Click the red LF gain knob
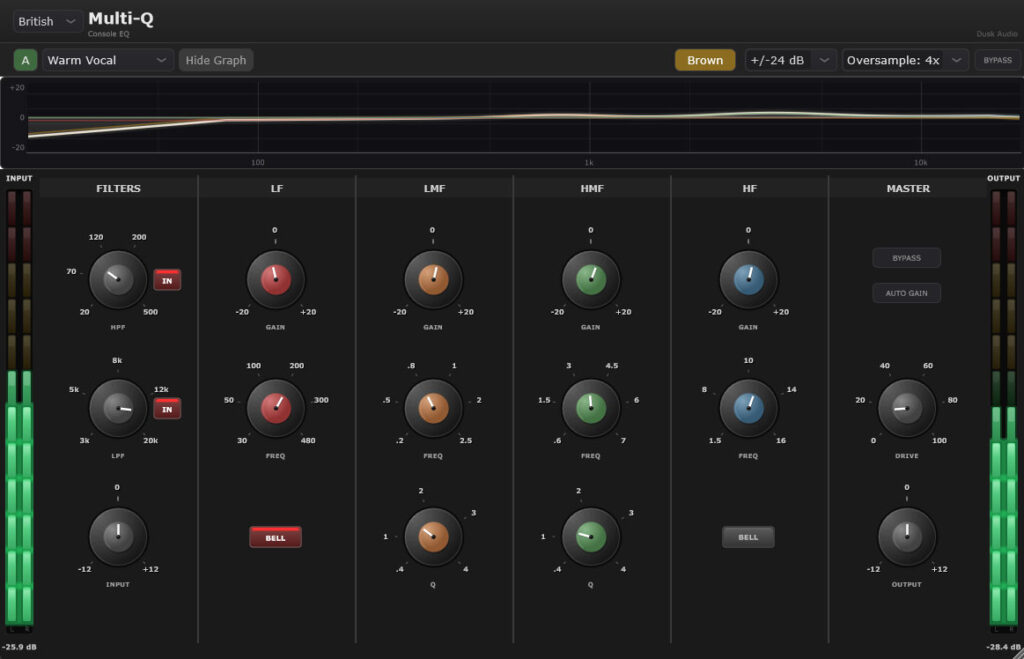This screenshot has height=659, width=1024. 276,280
